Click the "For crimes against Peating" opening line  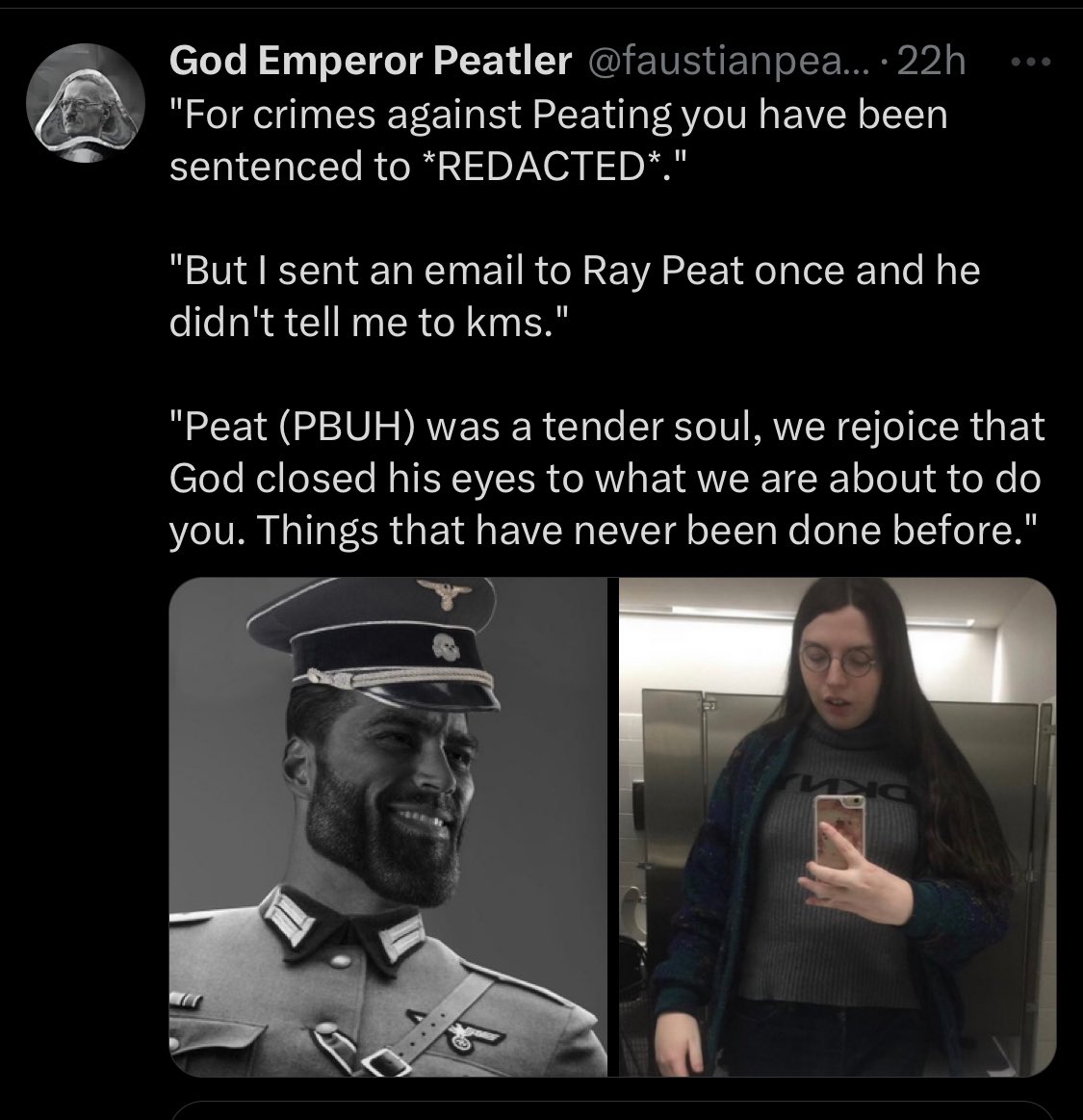click(x=559, y=115)
